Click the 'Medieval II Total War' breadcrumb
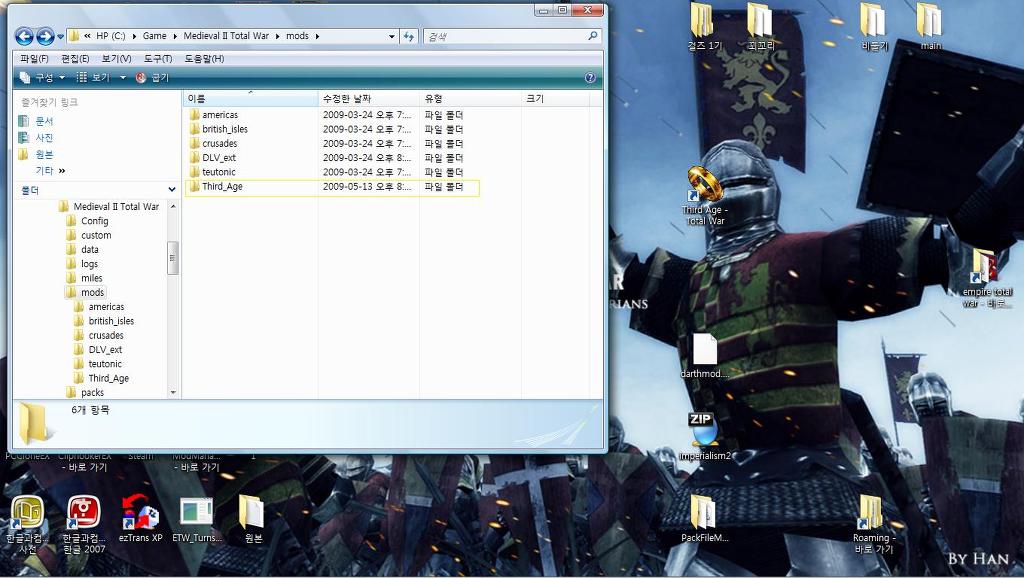1024x578 pixels. (x=226, y=36)
